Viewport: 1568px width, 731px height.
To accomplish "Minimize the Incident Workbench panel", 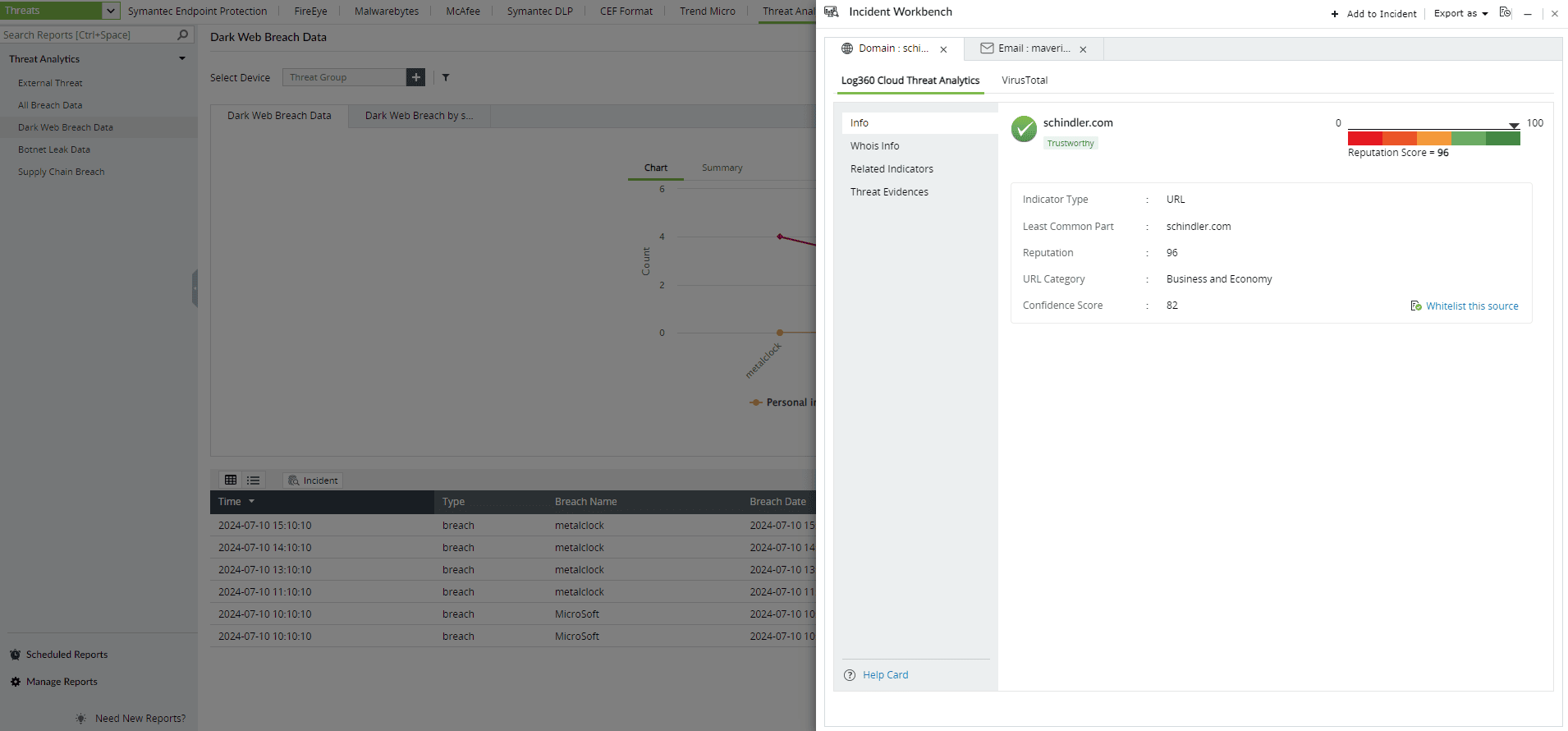I will coord(1528,14).
